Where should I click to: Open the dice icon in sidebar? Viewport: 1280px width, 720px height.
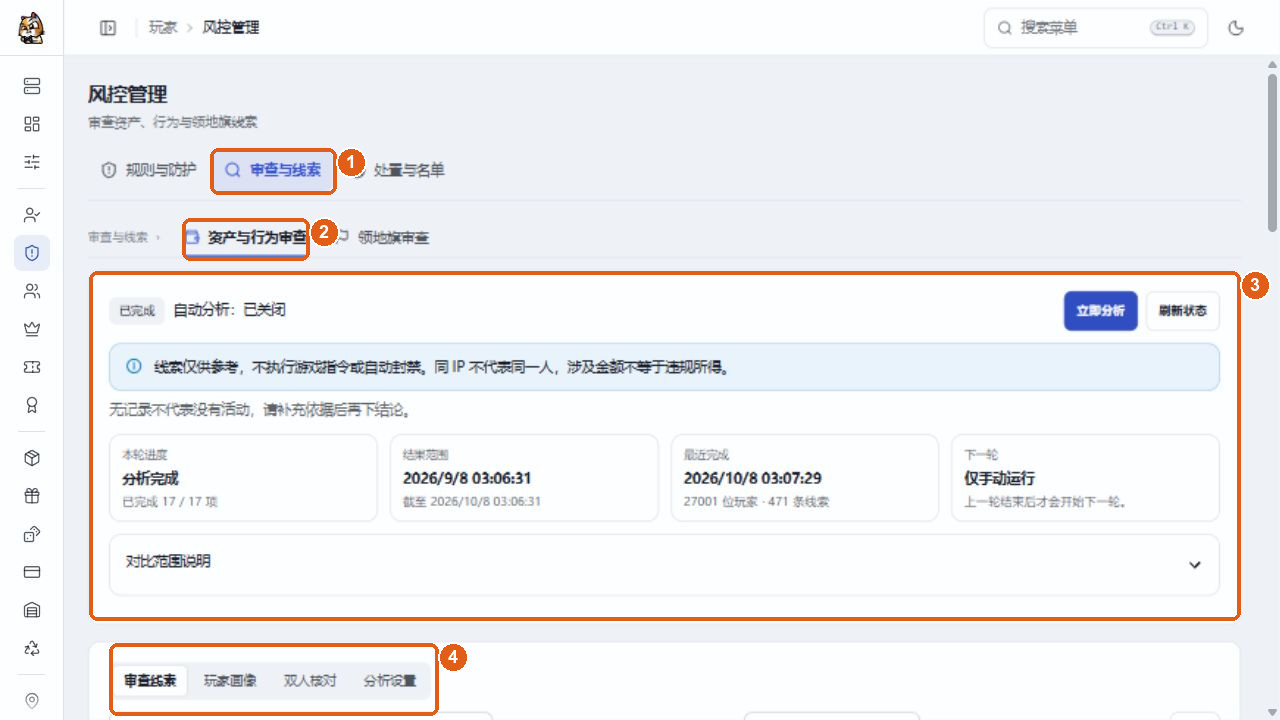pyautogui.click(x=32, y=534)
